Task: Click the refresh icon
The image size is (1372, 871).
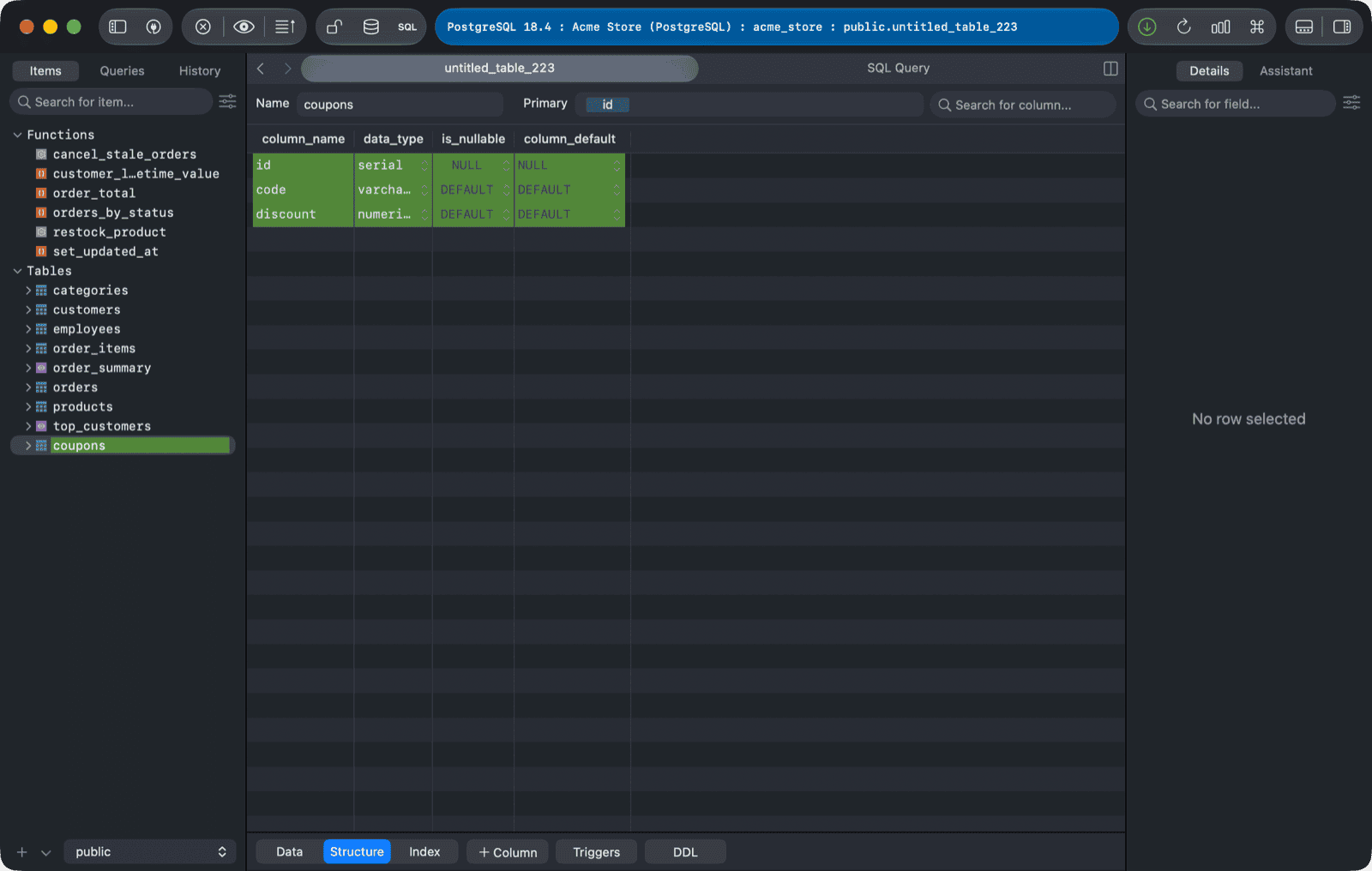Action: [x=1184, y=27]
